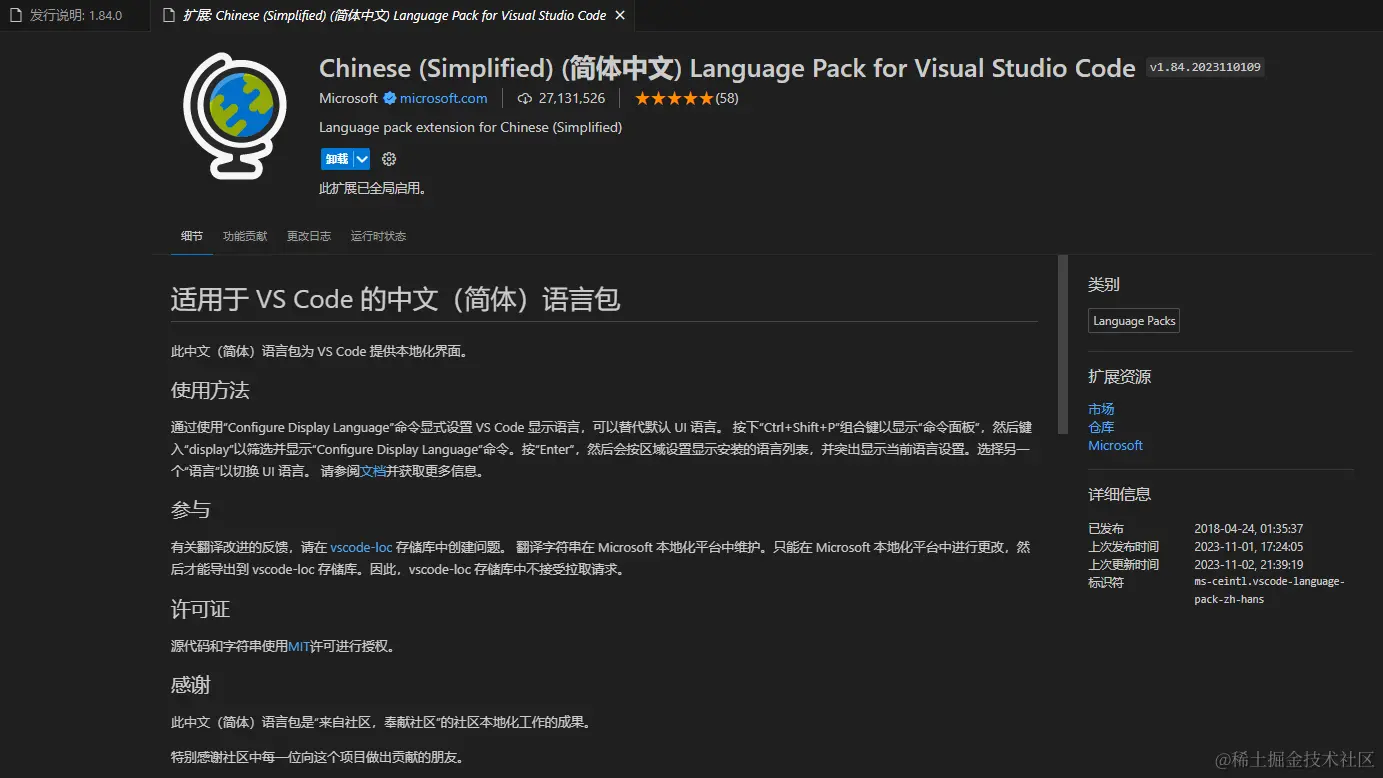Open the microsoft.com publisher link

[443, 98]
